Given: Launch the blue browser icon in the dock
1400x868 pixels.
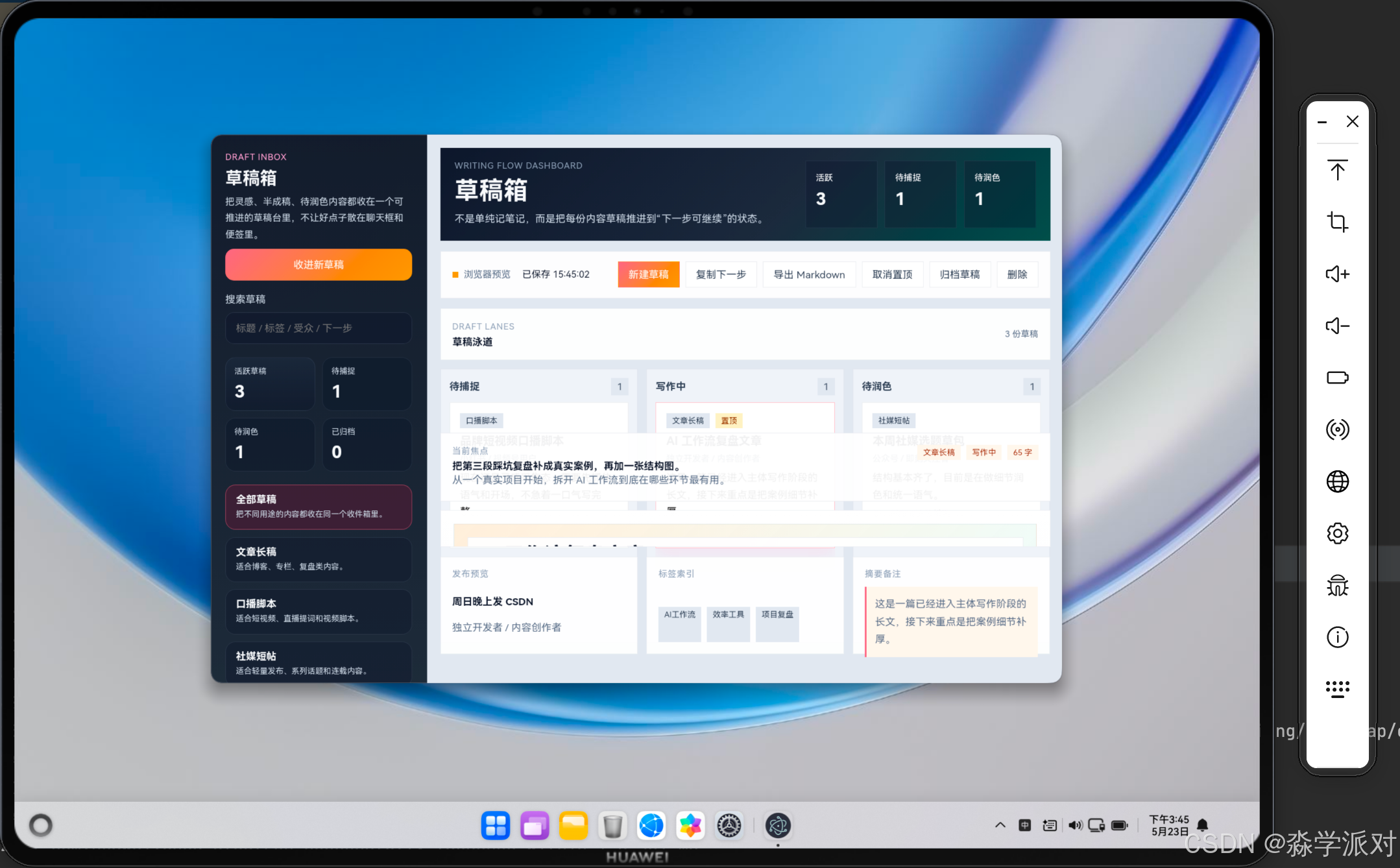Looking at the screenshot, I should pos(651,826).
